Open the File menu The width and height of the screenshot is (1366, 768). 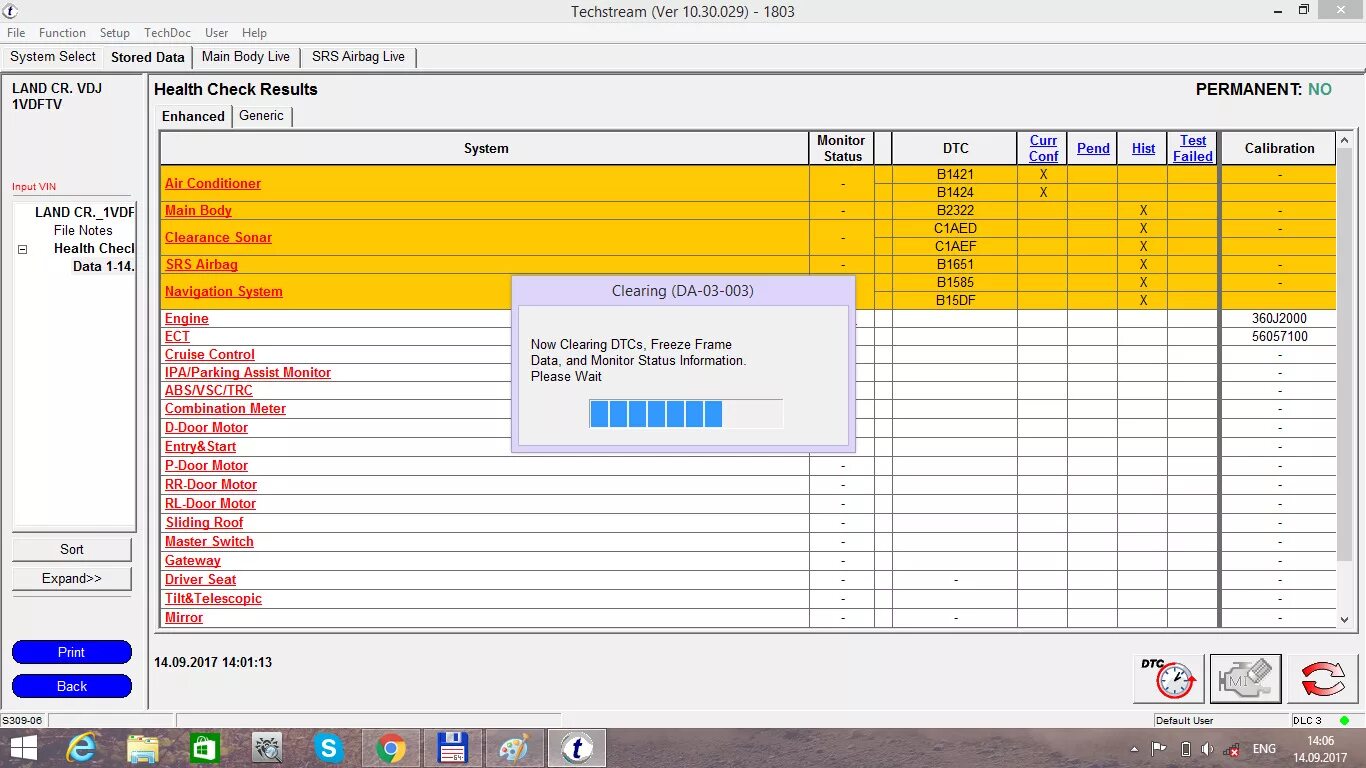click(x=16, y=33)
